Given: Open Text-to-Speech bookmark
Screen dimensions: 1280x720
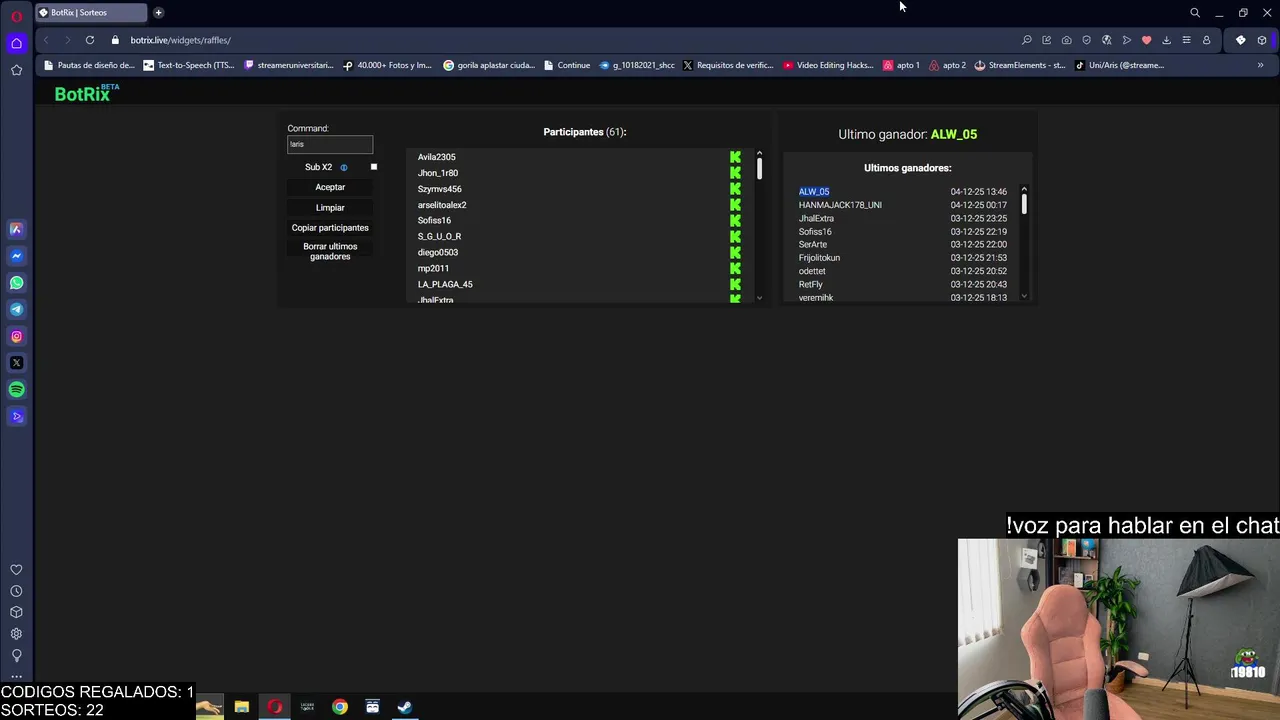Looking at the screenshot, I should (189, 65).
